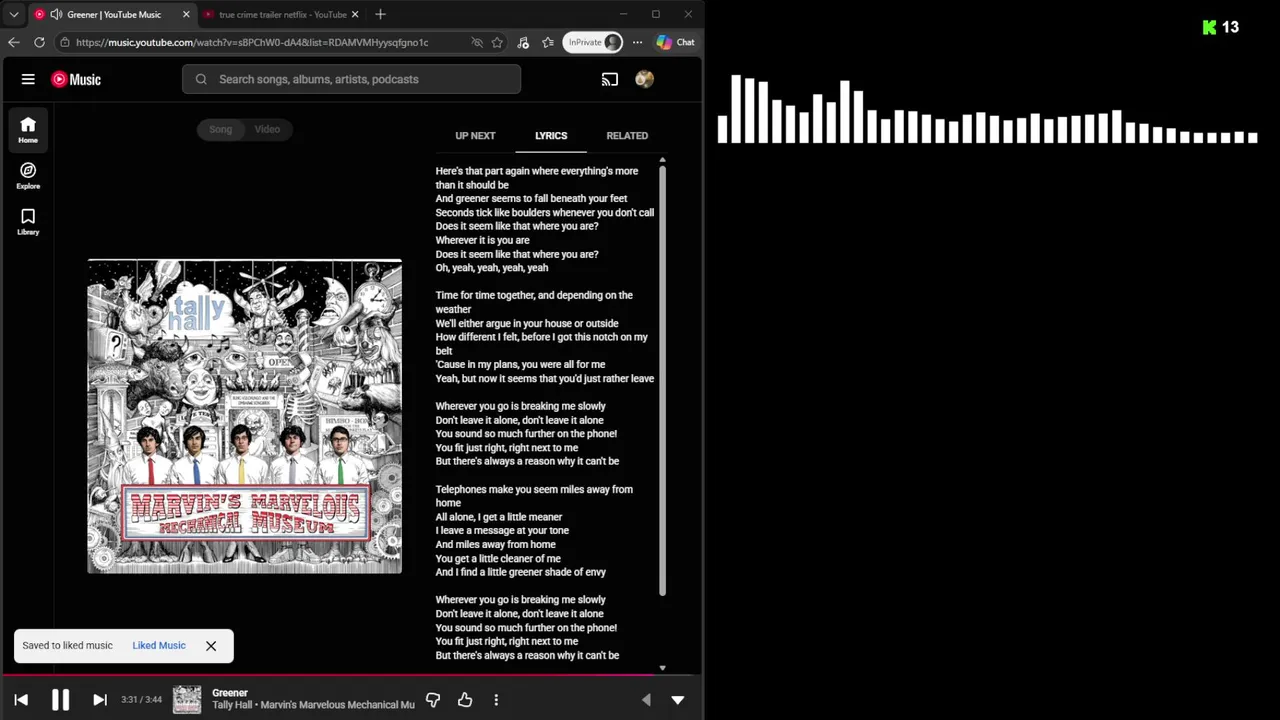
Task: Go back with the browser back arrow
Action: click(14, 42)
